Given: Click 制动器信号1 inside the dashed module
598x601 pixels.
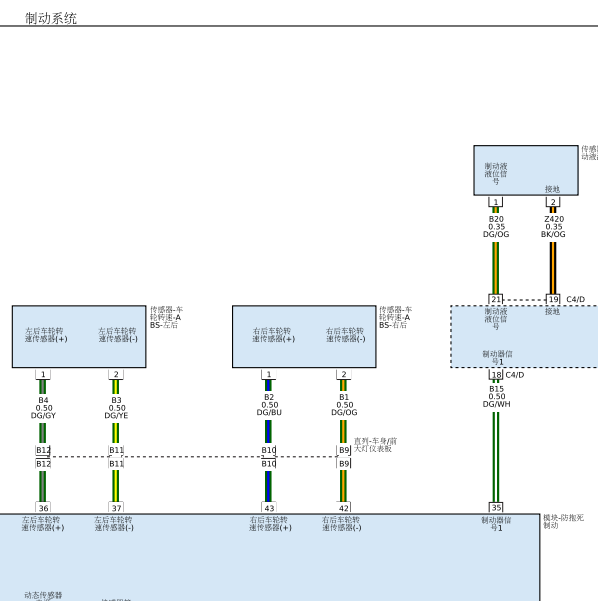Looking at the screenshot, I should pos(497,358).
